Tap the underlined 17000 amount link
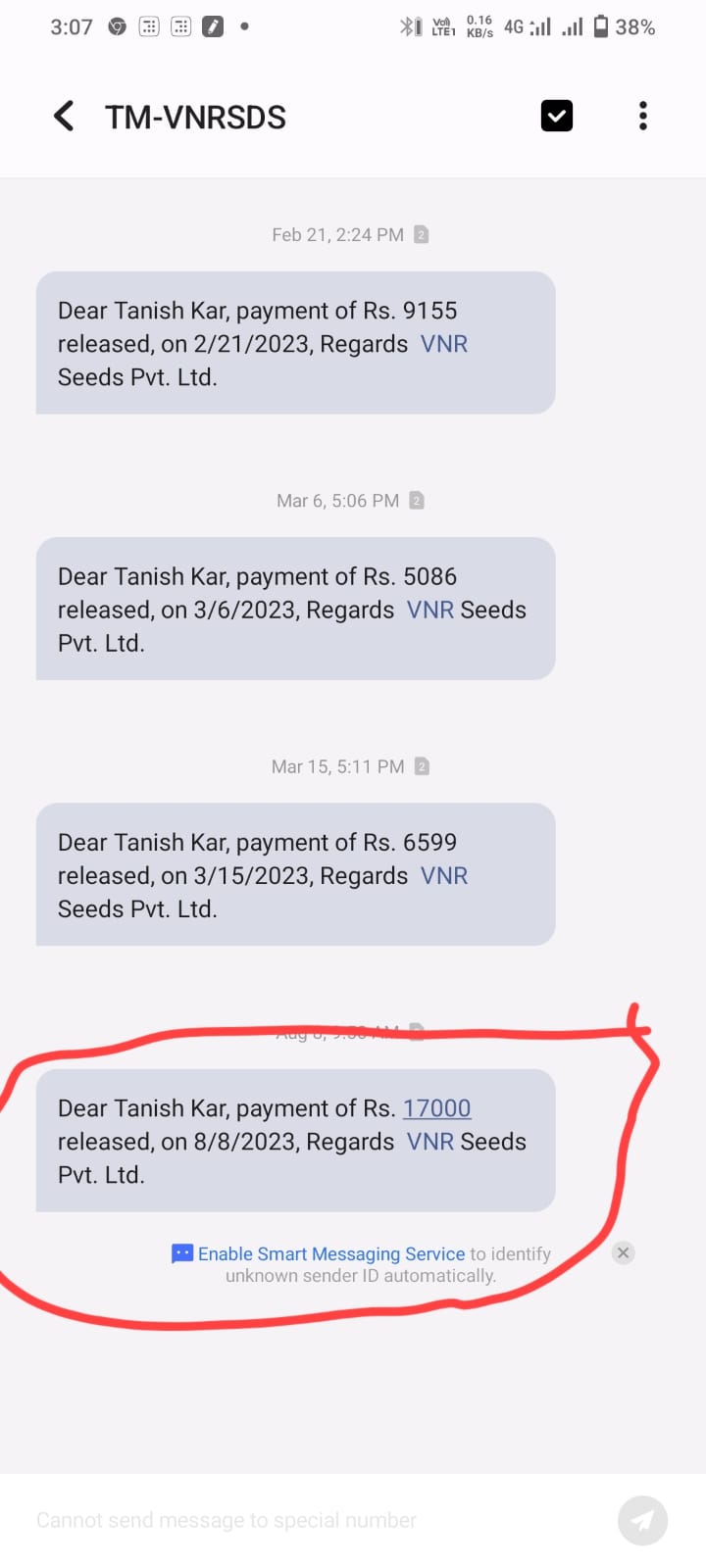Image resolution: width=706 pixels, height=1568 pixels. pyautogui.click(x=437, y=1108)
